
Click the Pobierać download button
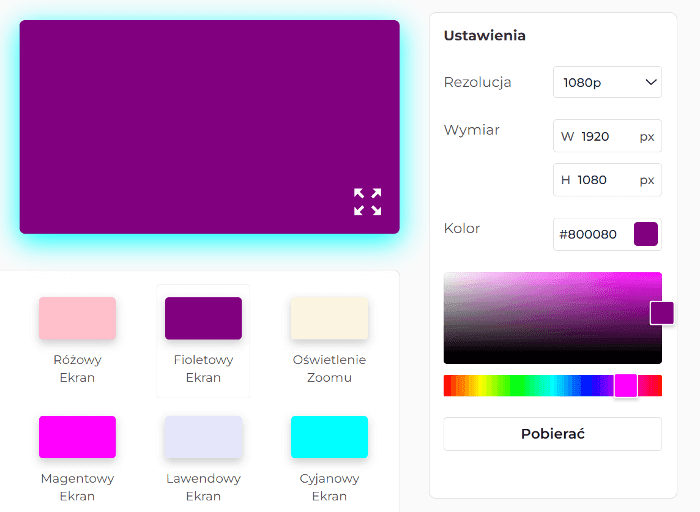coord(553,434)
